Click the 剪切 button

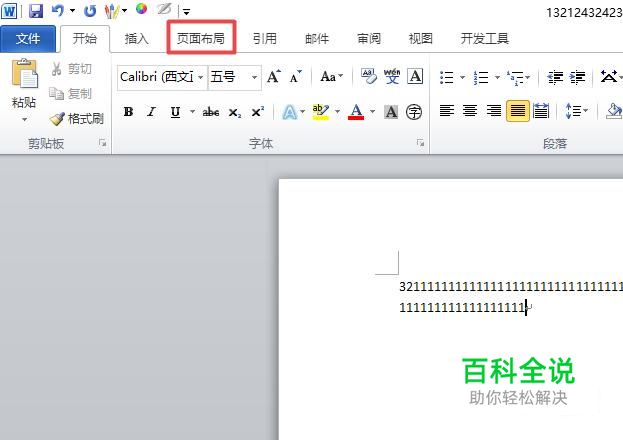72,69
